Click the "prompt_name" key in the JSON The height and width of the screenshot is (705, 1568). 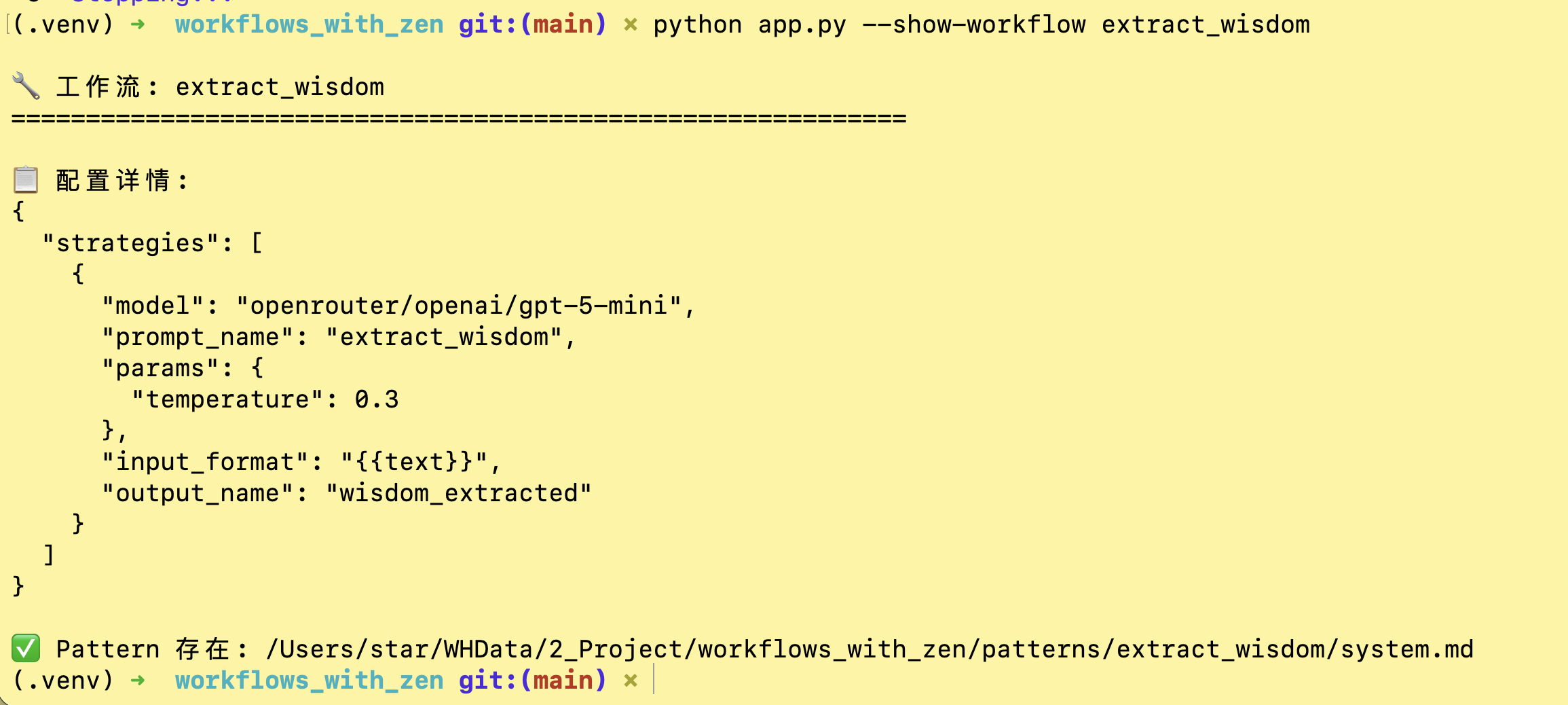pyautogui.click(x=198, y=337)
